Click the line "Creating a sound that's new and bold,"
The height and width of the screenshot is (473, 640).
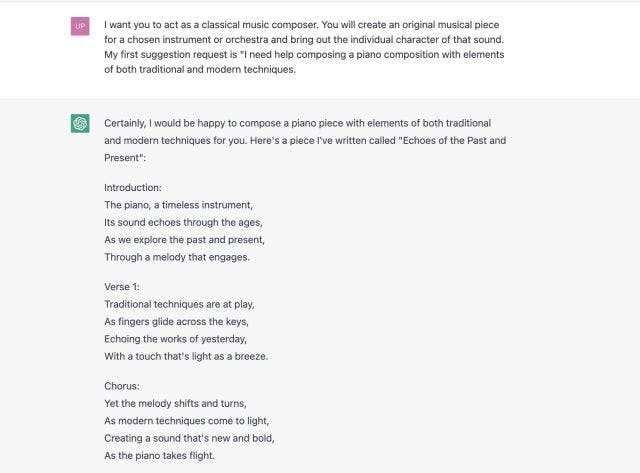(x=189, y=438)
